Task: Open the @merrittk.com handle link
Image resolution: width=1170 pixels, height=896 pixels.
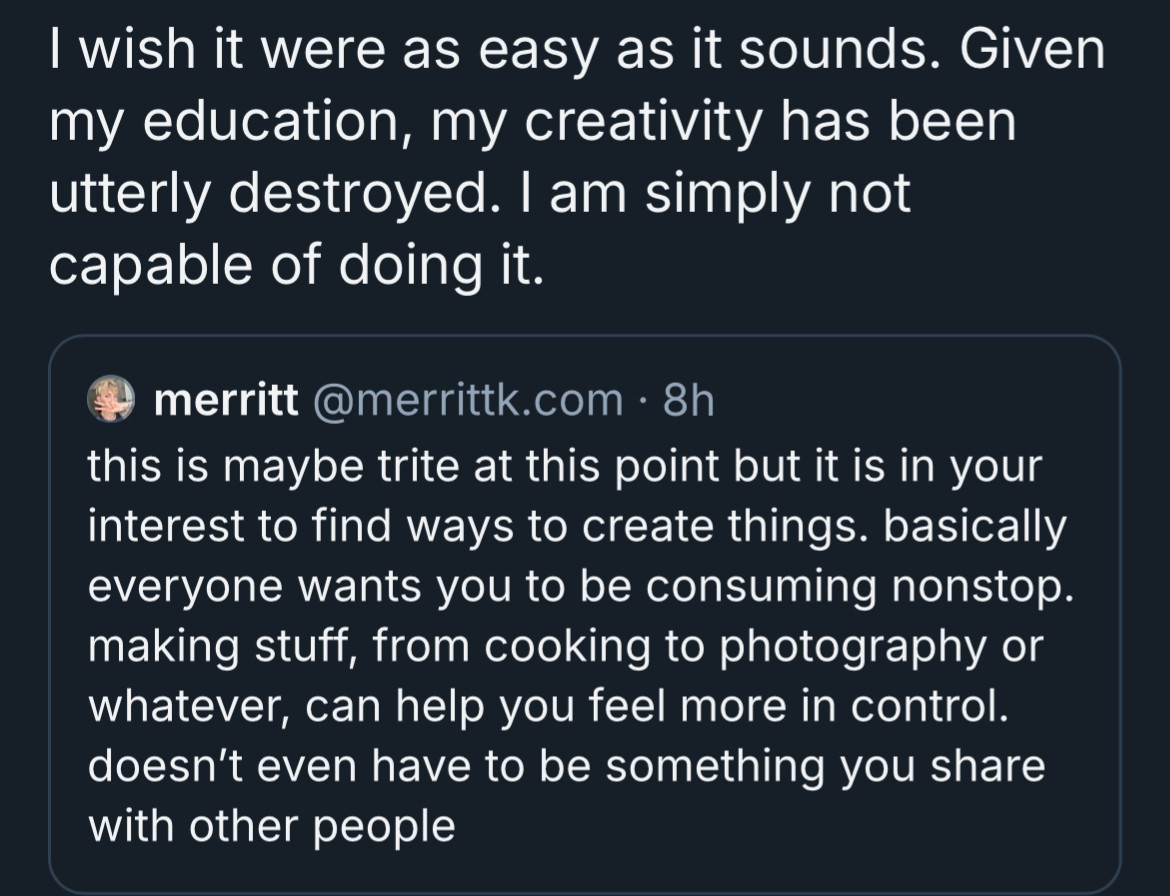Action: (468, 400)
